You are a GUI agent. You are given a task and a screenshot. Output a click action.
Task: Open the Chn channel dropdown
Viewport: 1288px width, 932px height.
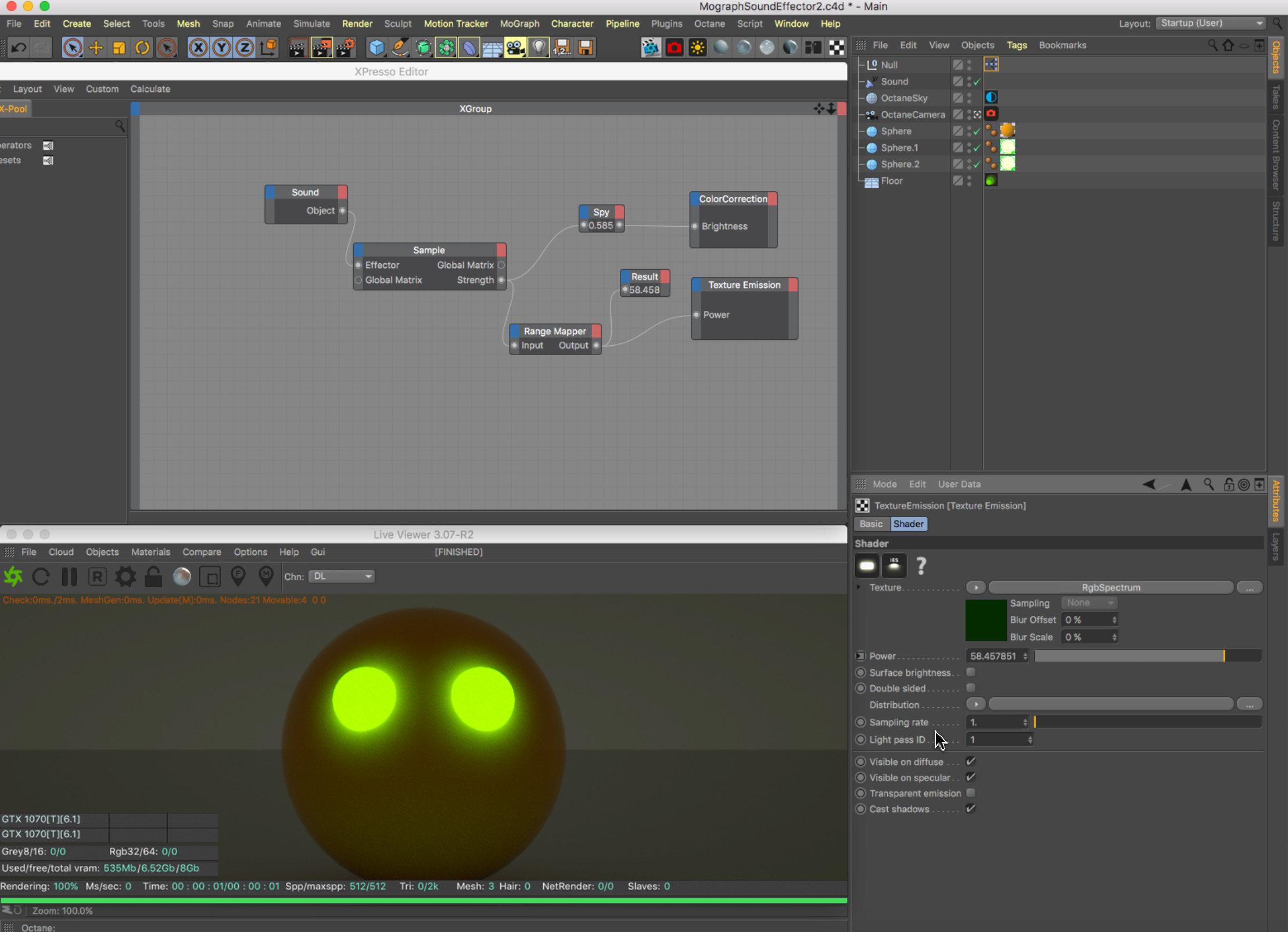[342, 576]
